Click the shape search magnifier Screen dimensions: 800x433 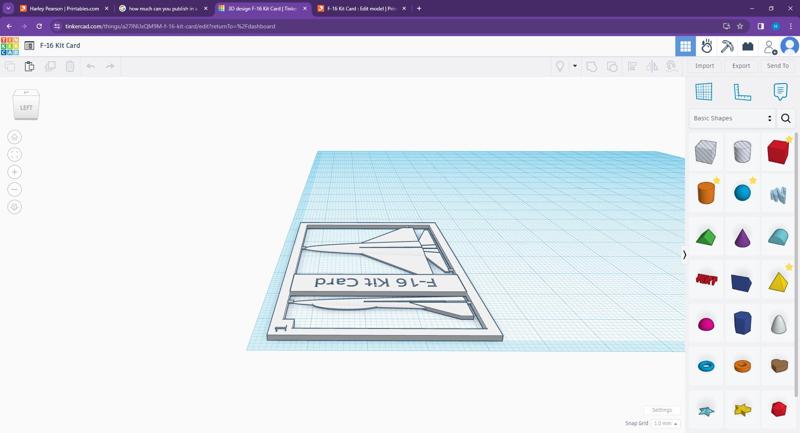click(786, 118)
